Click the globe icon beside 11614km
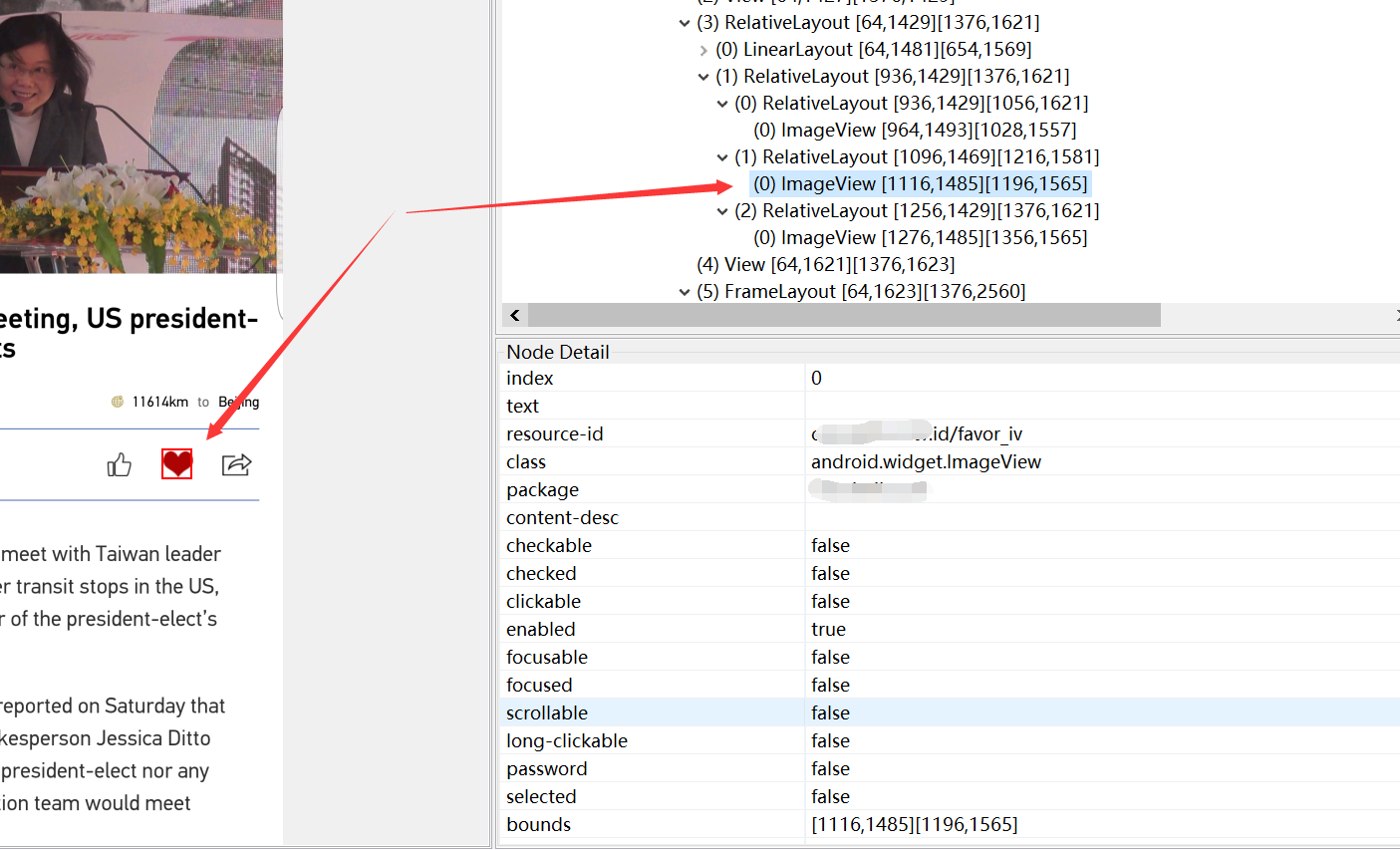This screenshot has width=1400, height=850. coord(118,402)
